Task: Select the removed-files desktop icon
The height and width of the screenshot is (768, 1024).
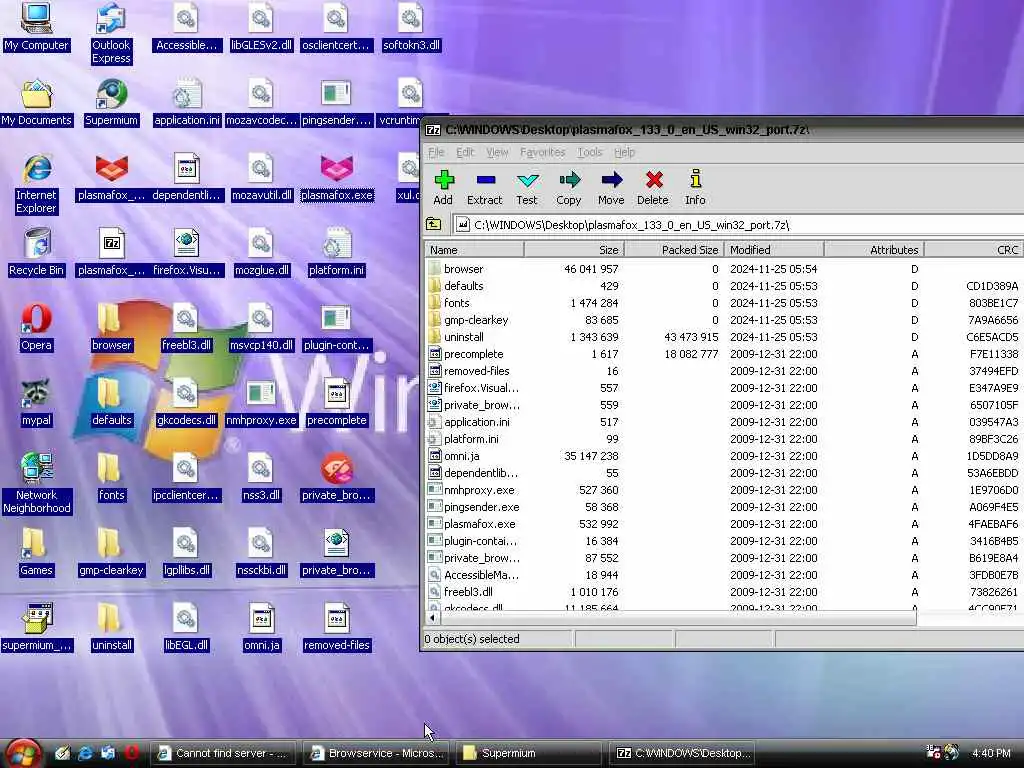Action: 336,628
